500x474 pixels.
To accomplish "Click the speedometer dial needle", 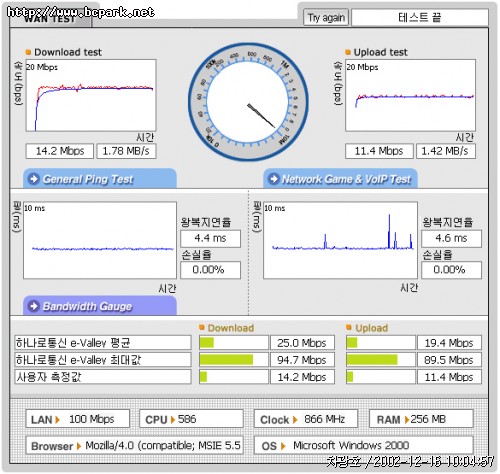I will 261,116.
